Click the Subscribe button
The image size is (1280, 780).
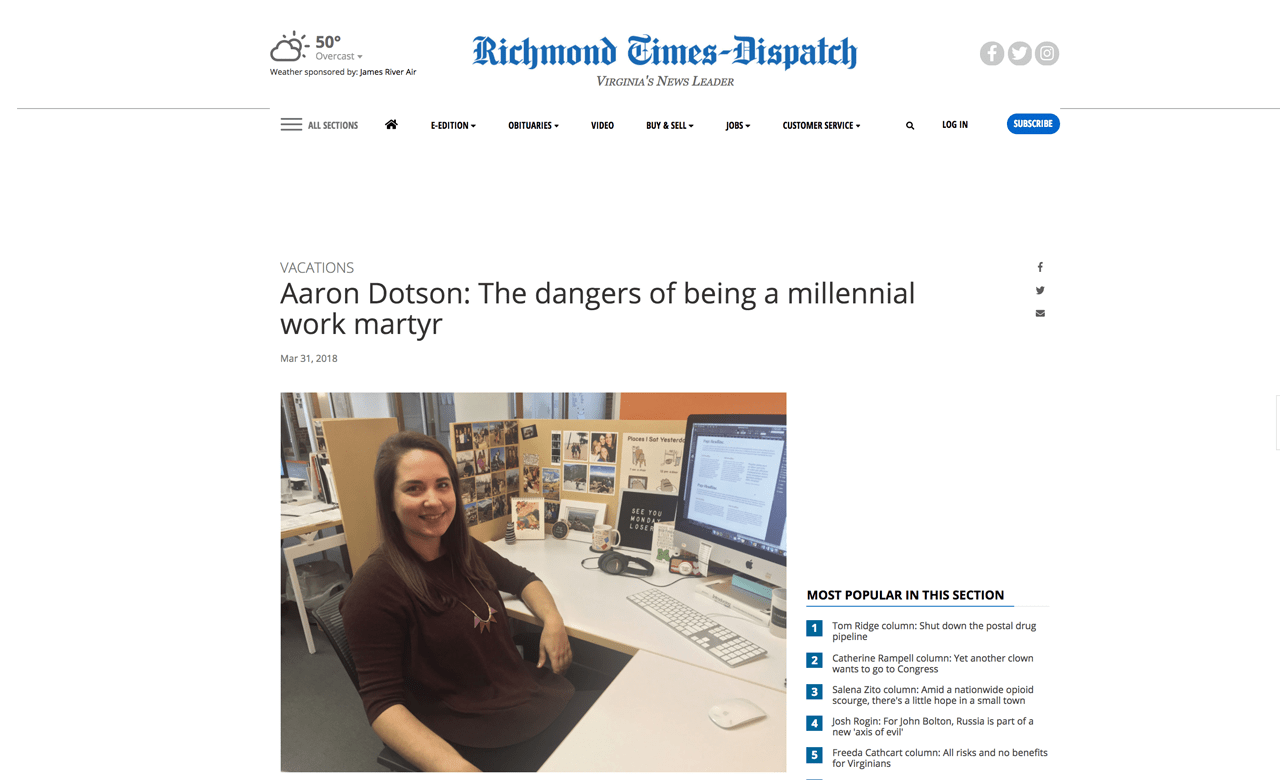click(1033, 124)
